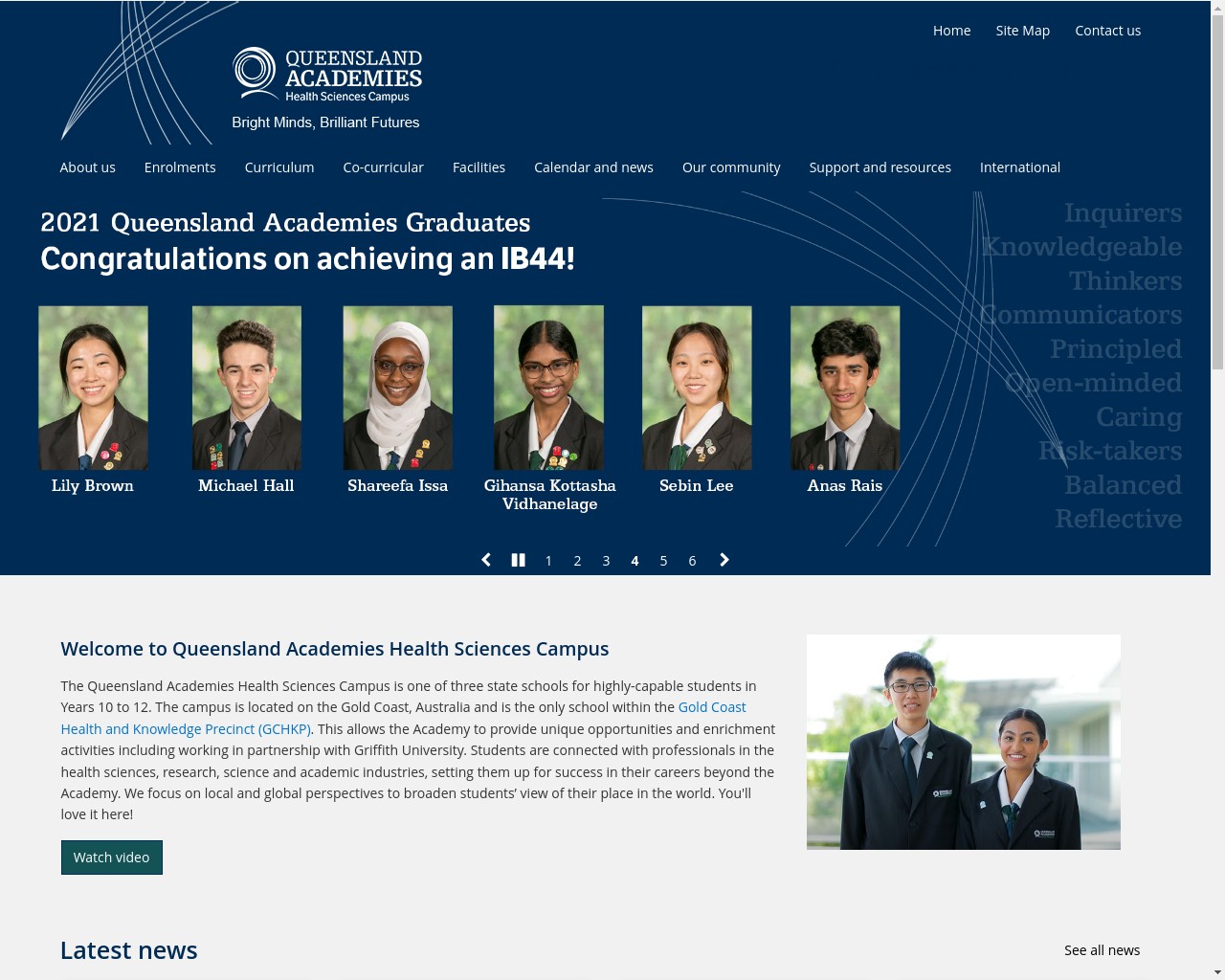Open Facilities menu

[479, 167]
